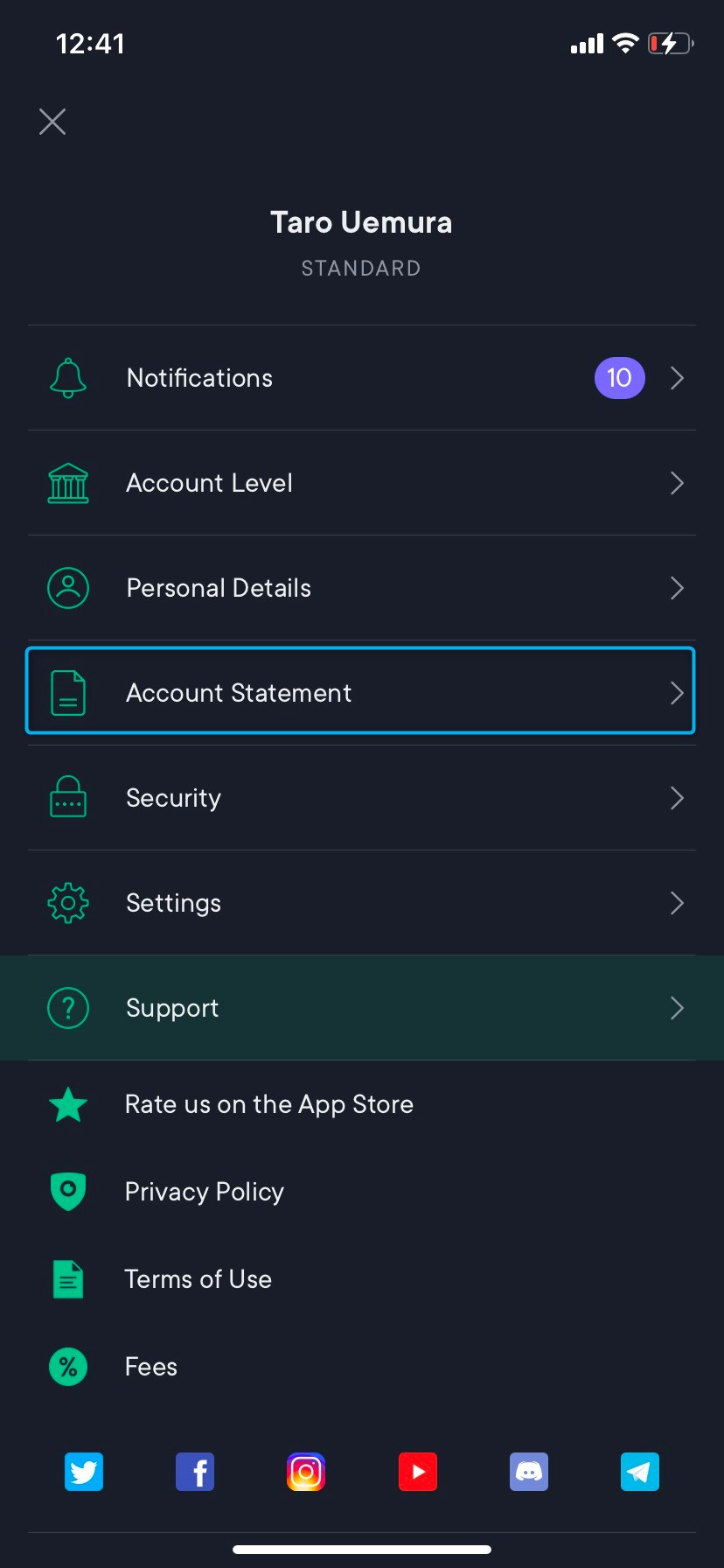Close the profile menu with X
Image resolution: width=724 pixels, height=1568 pixels.
(52, 122)
